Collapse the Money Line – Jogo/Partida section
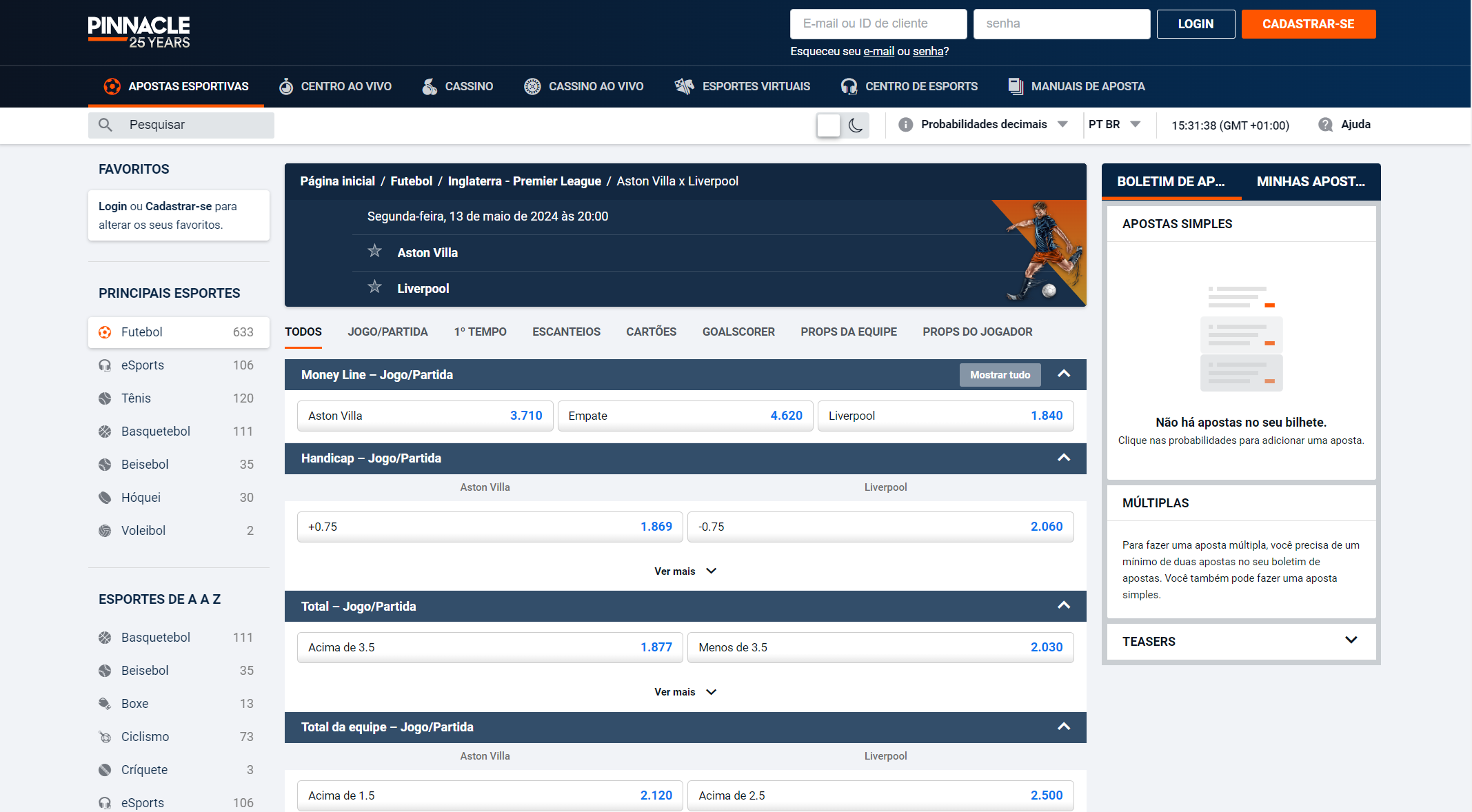 coord(1064,374)
